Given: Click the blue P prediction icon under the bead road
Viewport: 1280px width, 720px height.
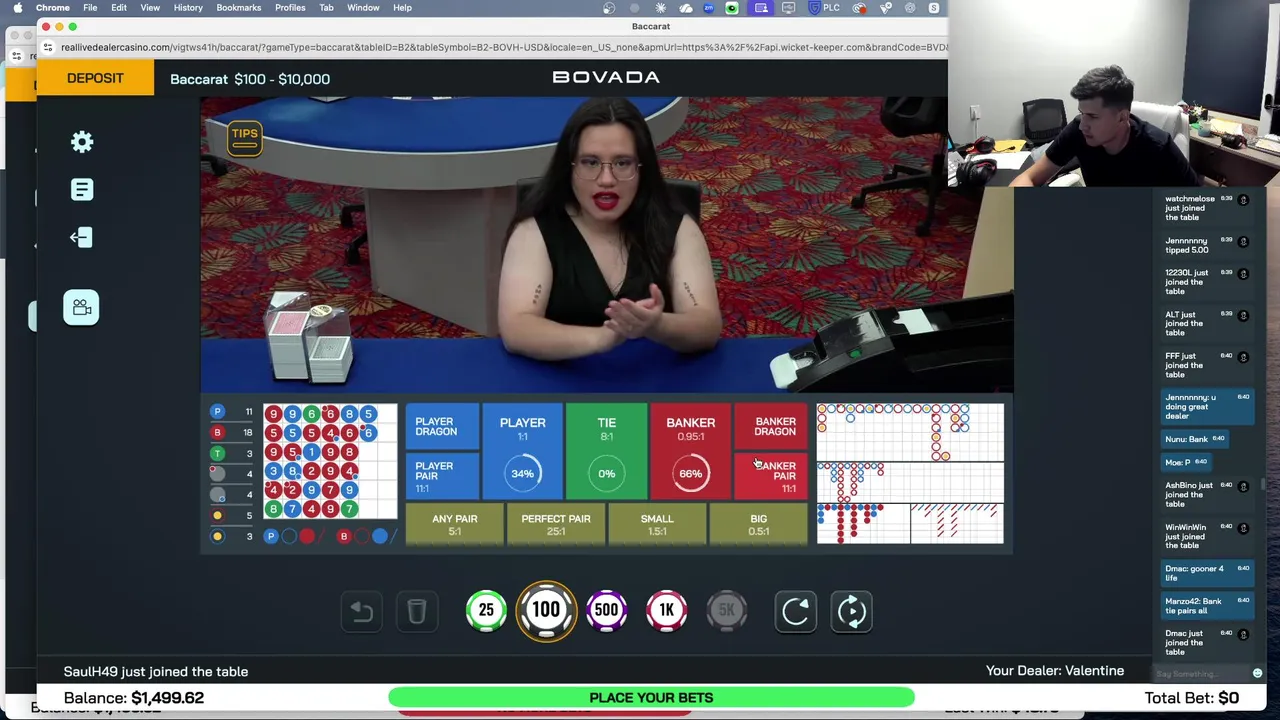Looking at the screenshot, I should [x=270, y=537].
